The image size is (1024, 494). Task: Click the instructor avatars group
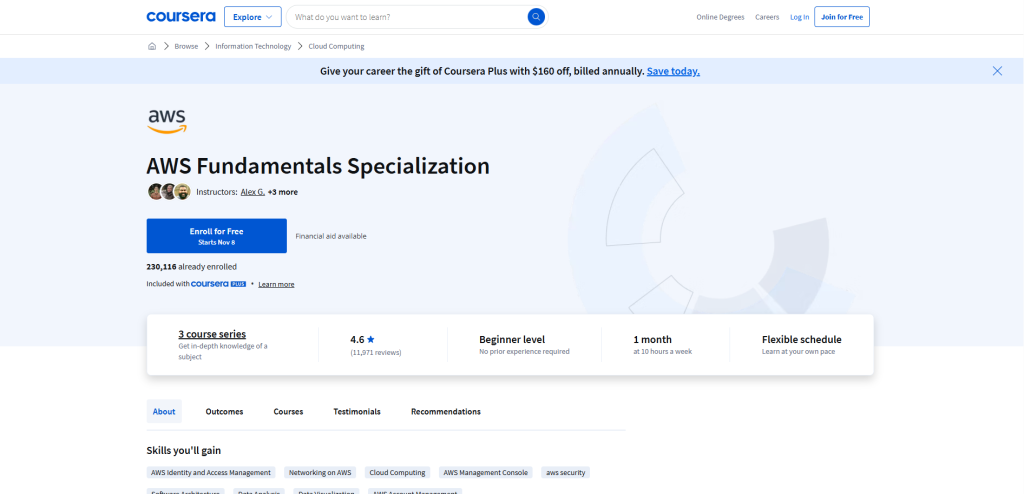click(x=168, y=191)
